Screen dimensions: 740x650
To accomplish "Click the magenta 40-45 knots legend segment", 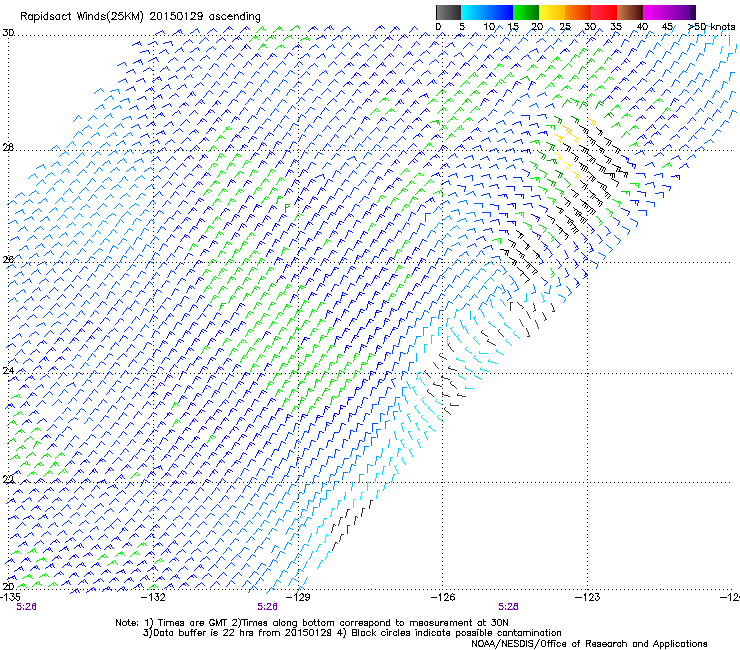I will click(x=656, y=12).
